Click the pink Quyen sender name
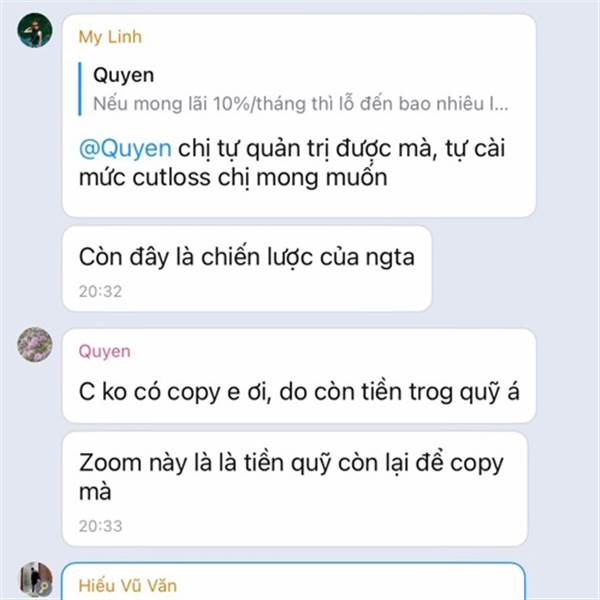The width and height of the screenshot is (600, 600). (x=104, y=351)
